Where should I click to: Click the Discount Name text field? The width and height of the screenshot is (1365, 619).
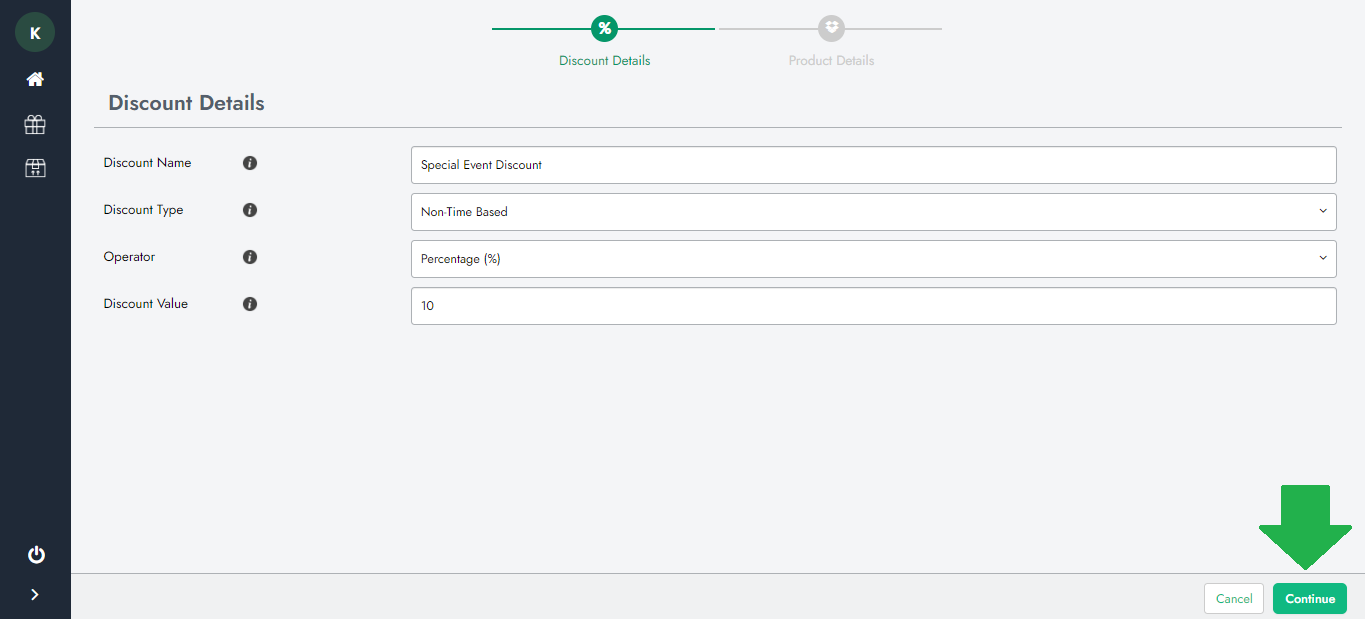pos(873,165)
